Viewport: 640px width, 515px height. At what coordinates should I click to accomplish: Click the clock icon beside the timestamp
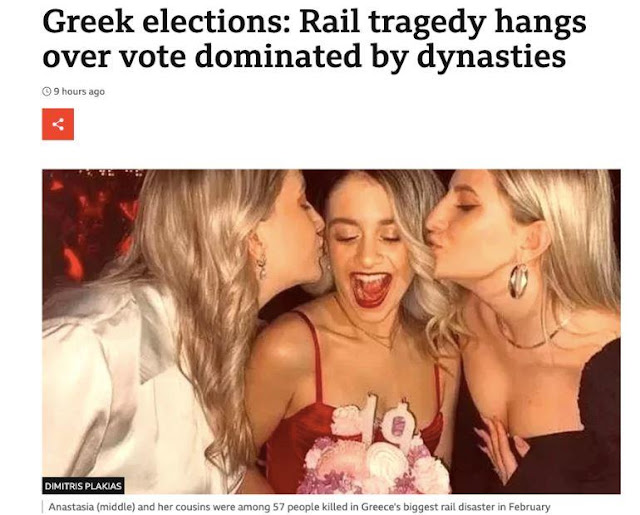[x=47, y=91]
